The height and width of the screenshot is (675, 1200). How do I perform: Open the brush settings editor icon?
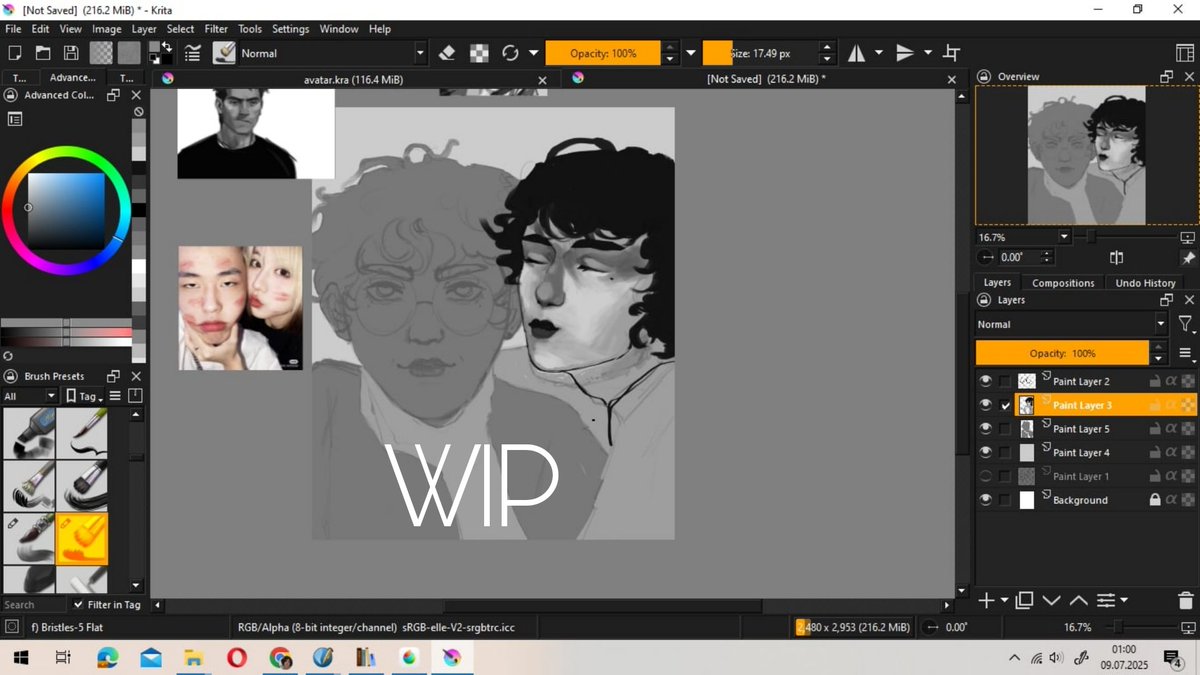(x=193, y=53)
